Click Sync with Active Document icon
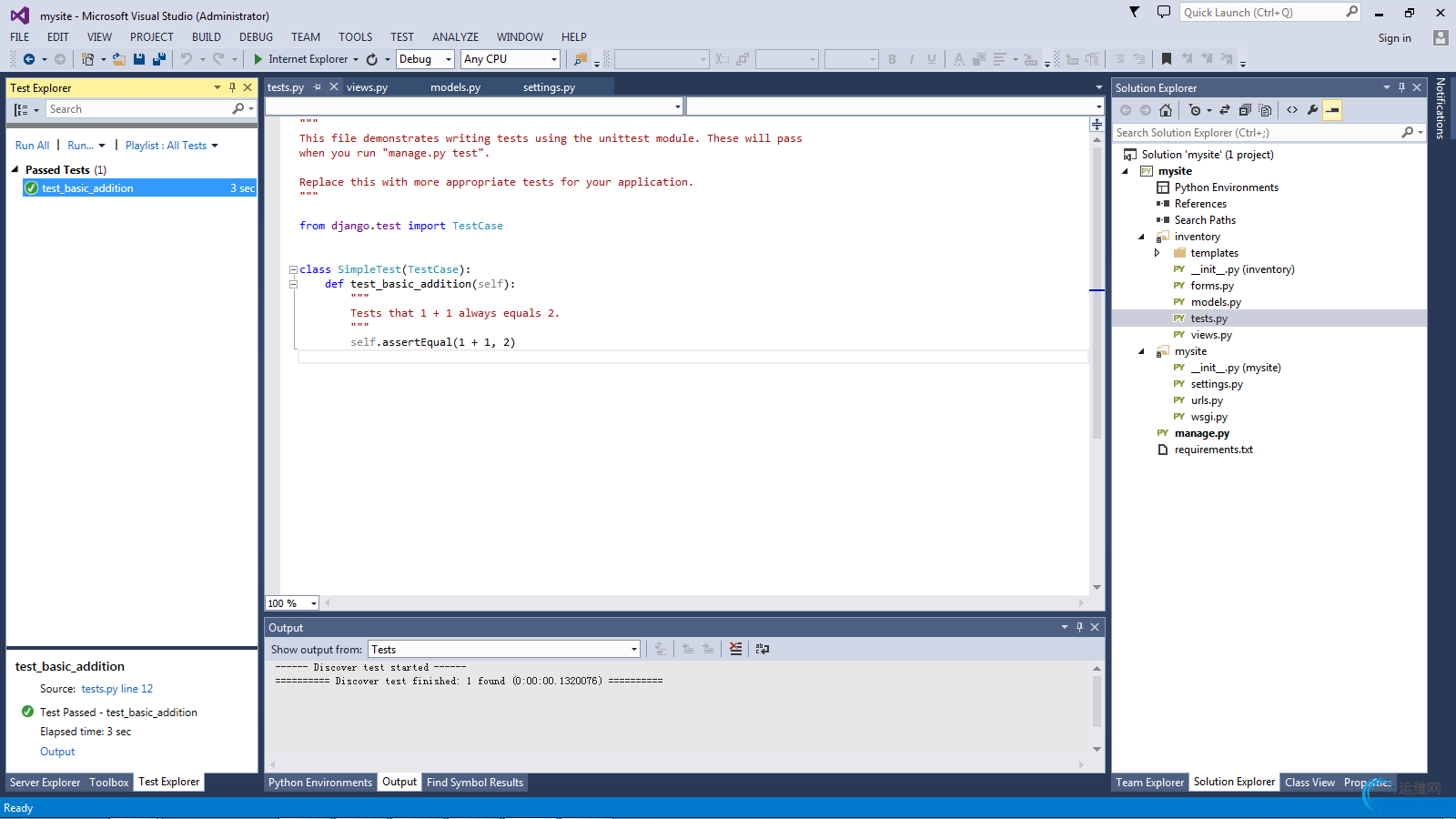Viewport: 1456px width, 819px height. pos(1225,110)
